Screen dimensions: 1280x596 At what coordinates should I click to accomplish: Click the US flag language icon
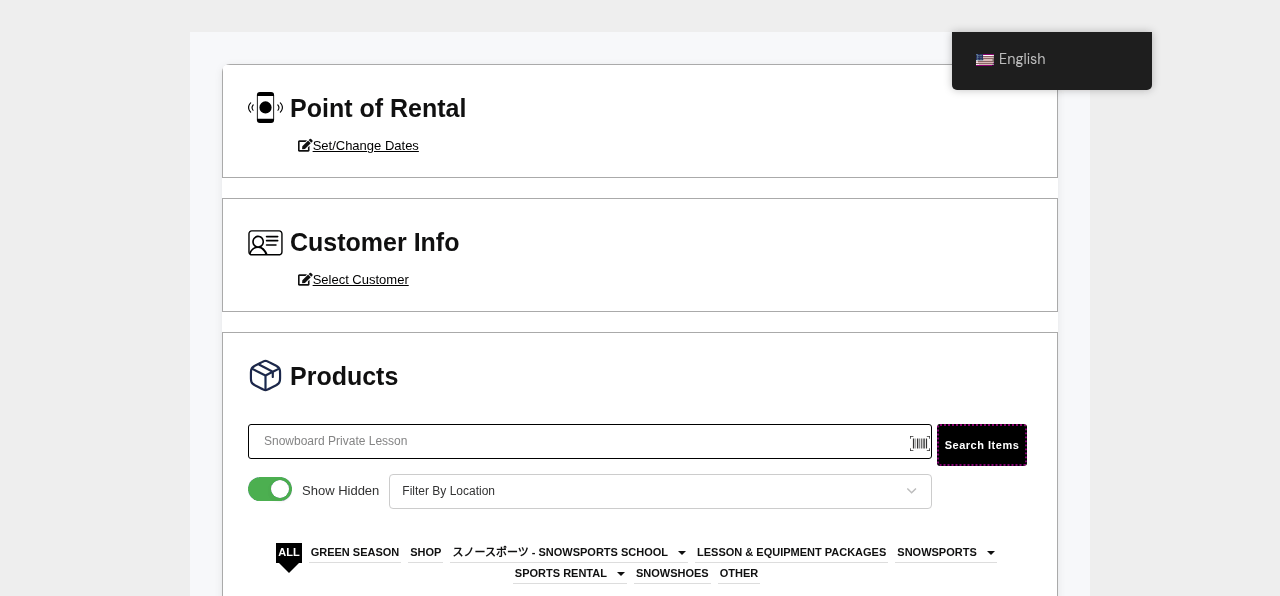(x=985, y=60)
